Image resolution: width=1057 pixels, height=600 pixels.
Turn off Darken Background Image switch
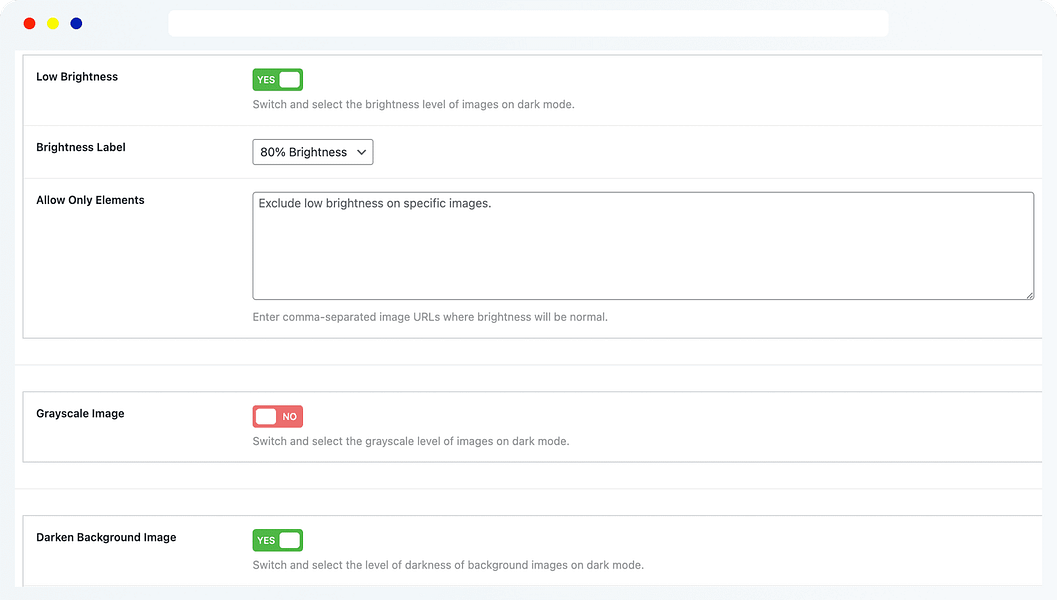point(277,540)
